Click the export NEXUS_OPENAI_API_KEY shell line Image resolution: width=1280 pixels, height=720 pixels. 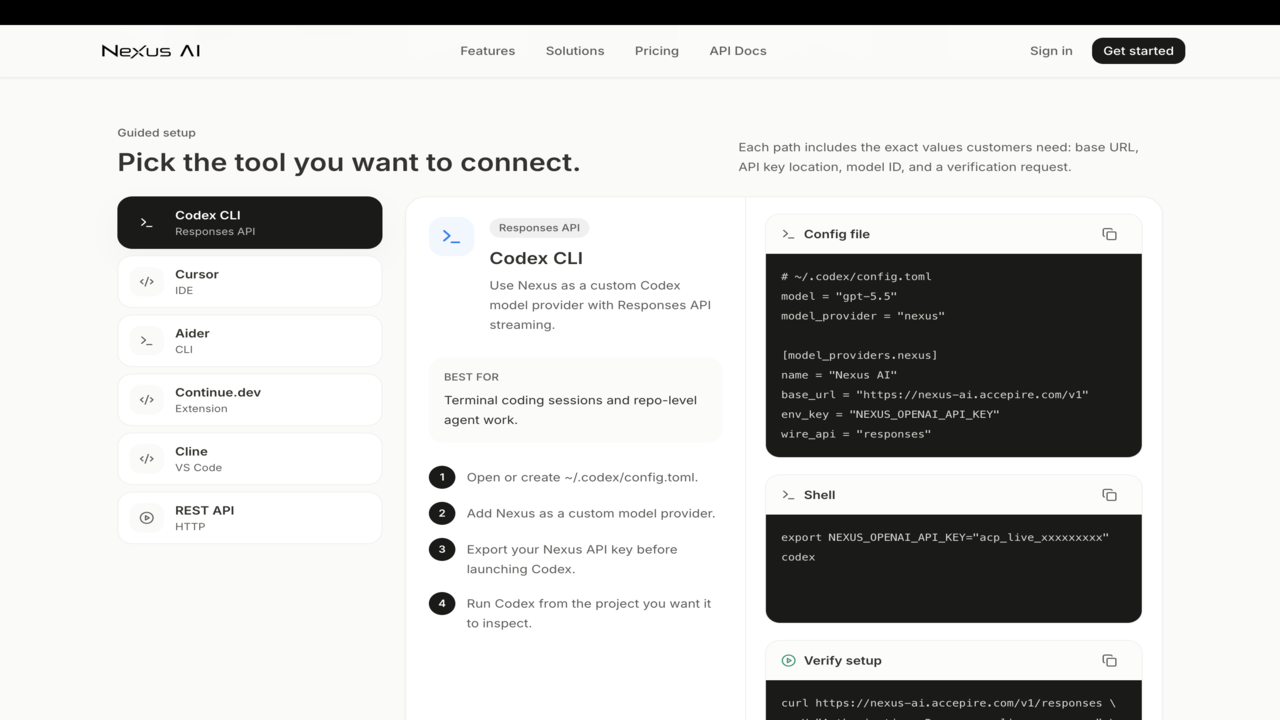click(945, 537)
